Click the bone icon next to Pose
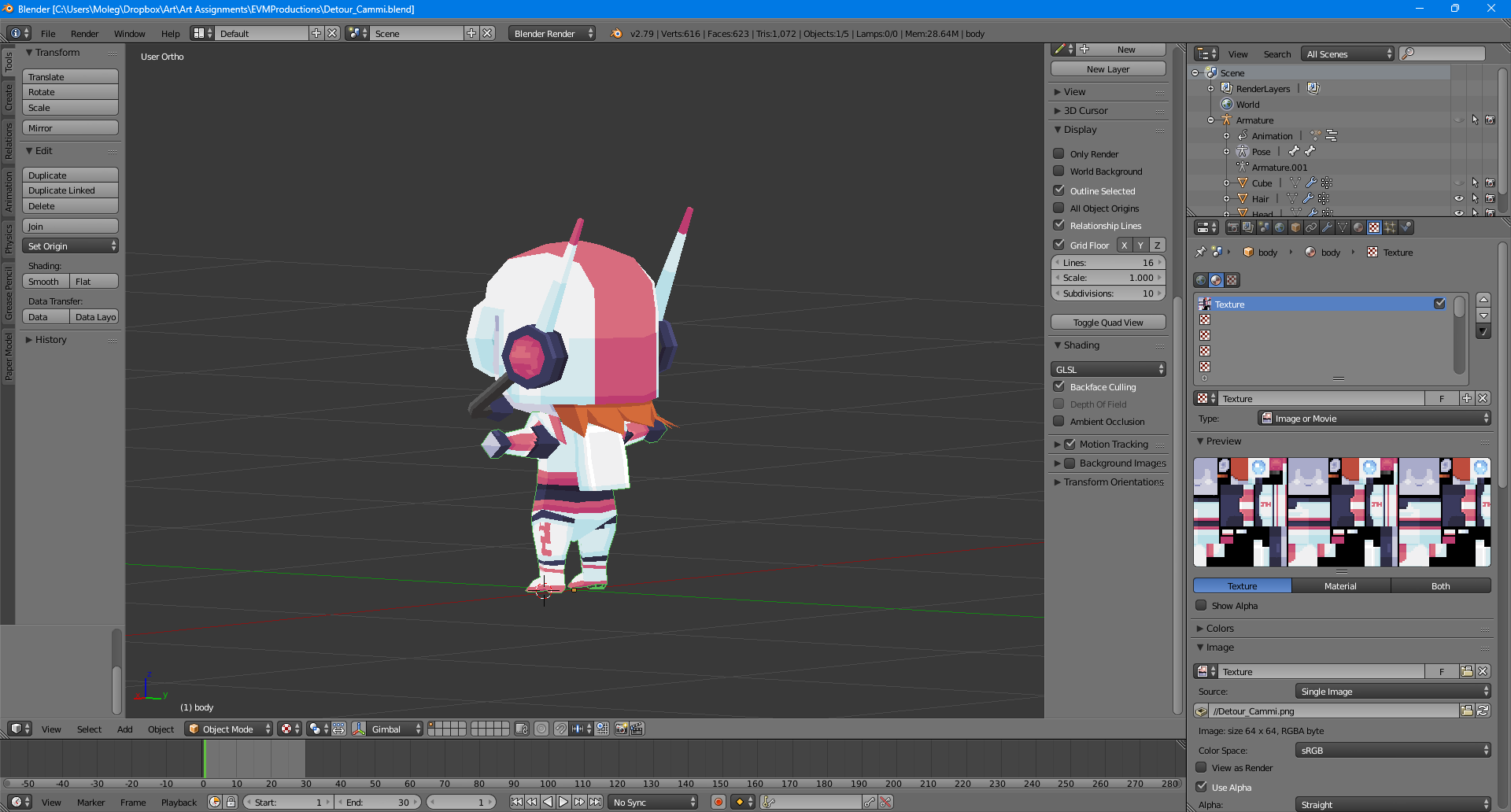 point(1294,151)
